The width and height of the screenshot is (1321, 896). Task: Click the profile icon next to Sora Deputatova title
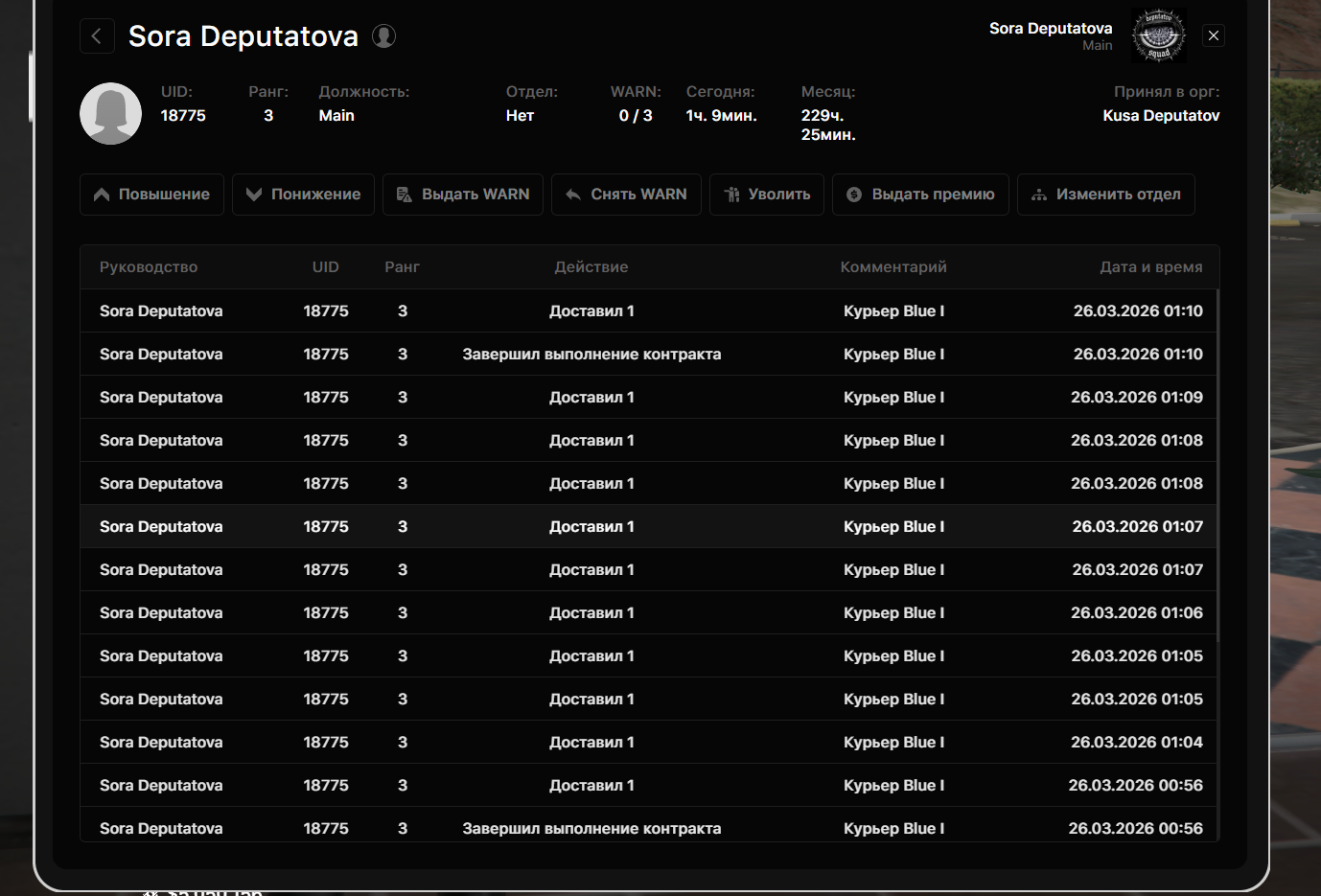(x=383, y=36)
